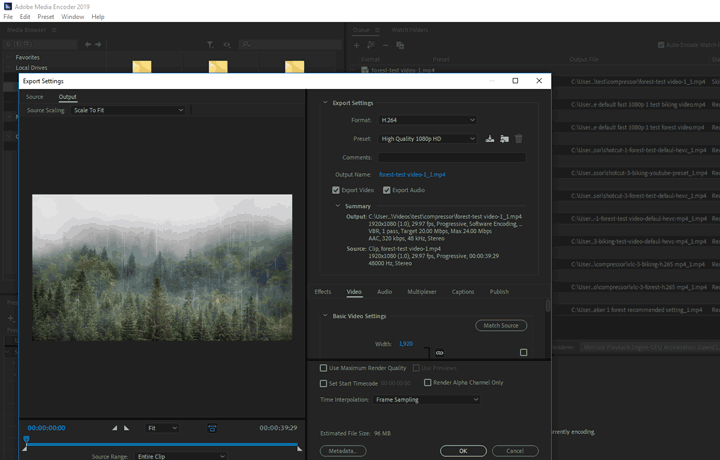Switch to the Multiplexer tab
This screenshot has width=720, height=460.
click(422, 292)
